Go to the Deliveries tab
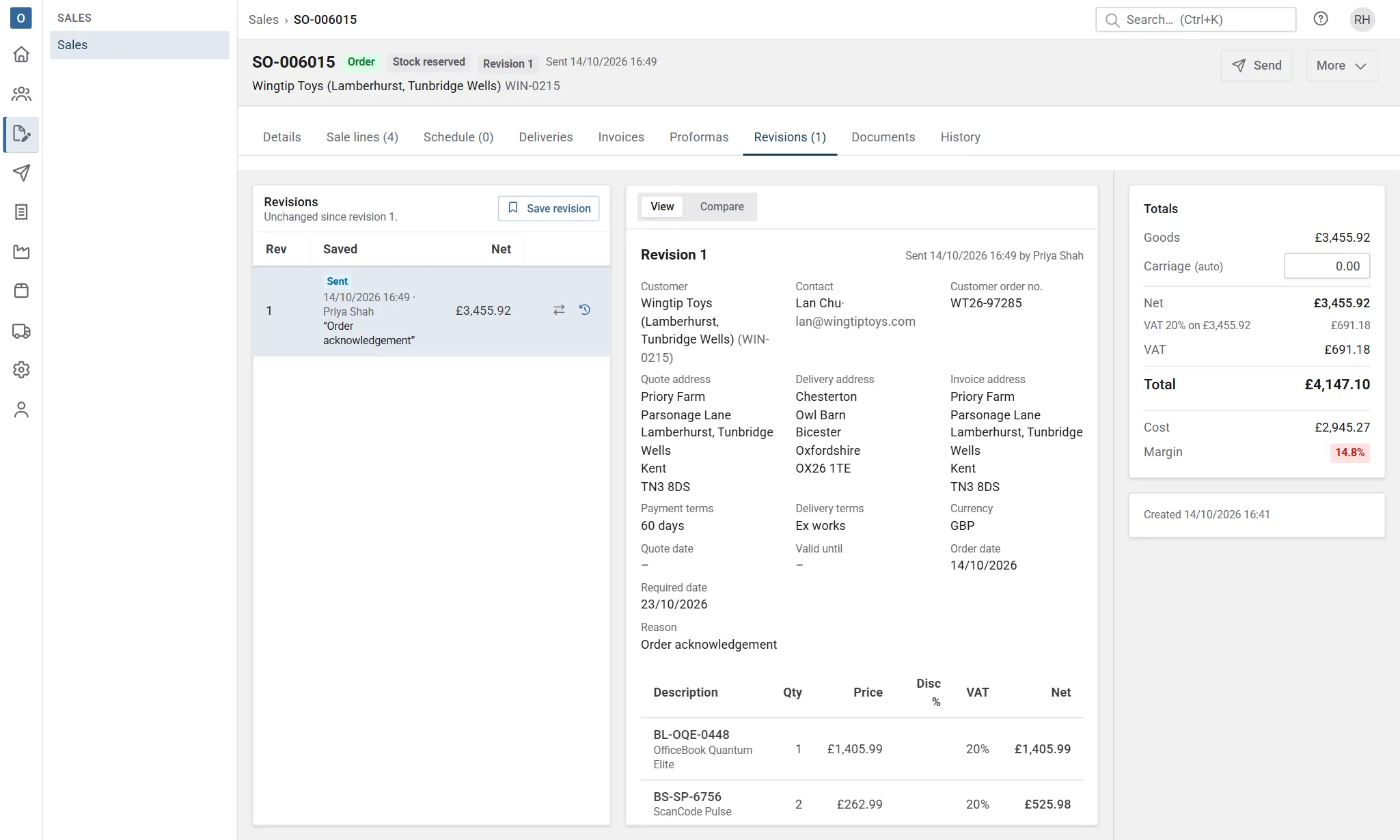The width and height of the screenshot is (1400, 840). click(x=546, y=137)
